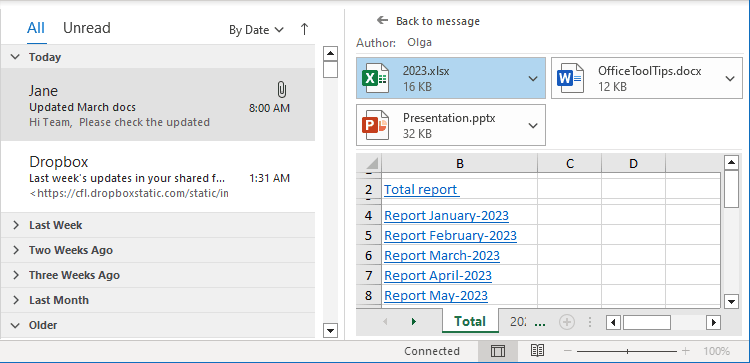The width and height of the screenshot is (750, 363).
Task: Reverse sort order with the up arrow
Action: pyautogui.click(x=304, y=30)
